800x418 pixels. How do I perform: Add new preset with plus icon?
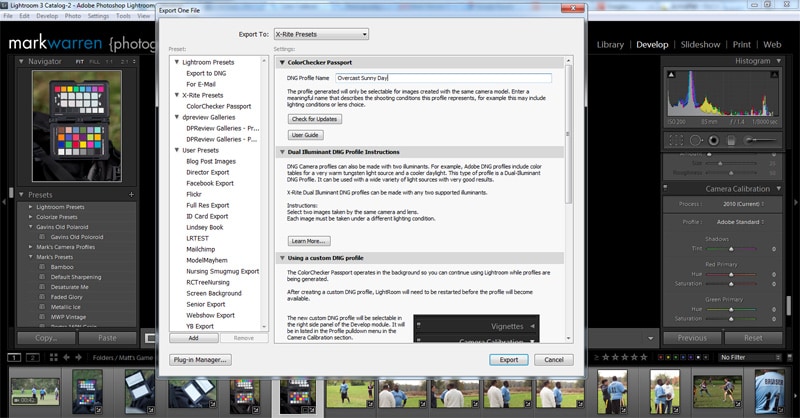[x=131, y=194]
